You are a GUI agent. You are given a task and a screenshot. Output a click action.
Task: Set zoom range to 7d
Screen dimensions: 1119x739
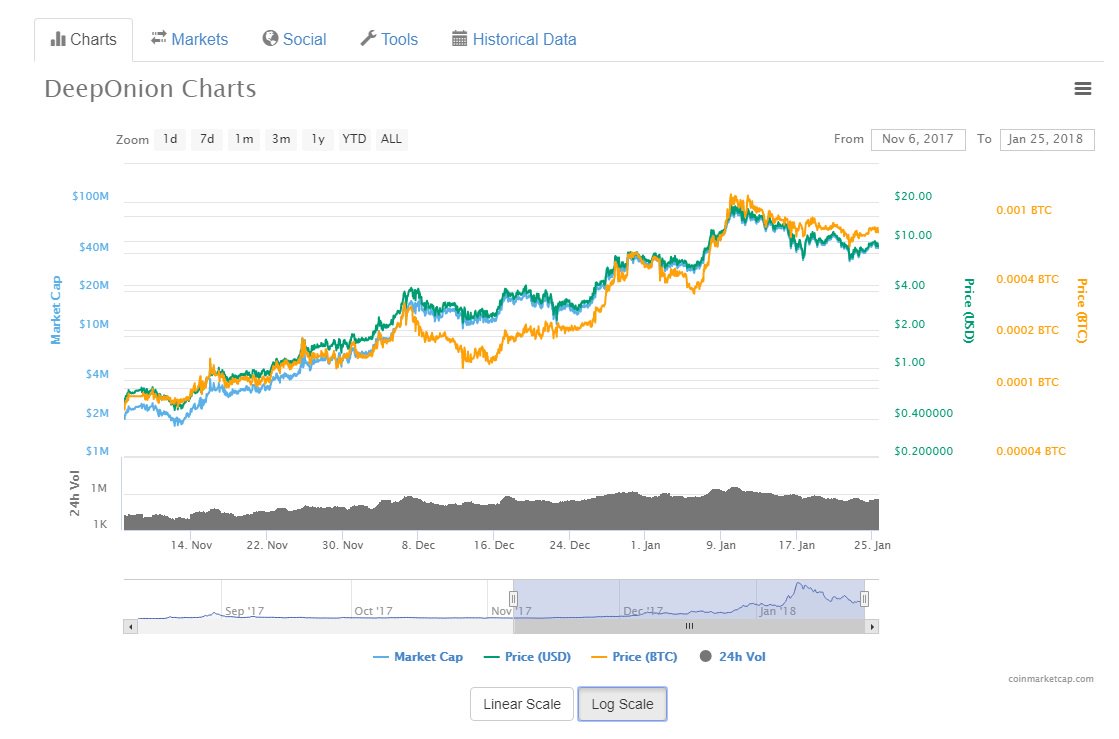point(207,139)
